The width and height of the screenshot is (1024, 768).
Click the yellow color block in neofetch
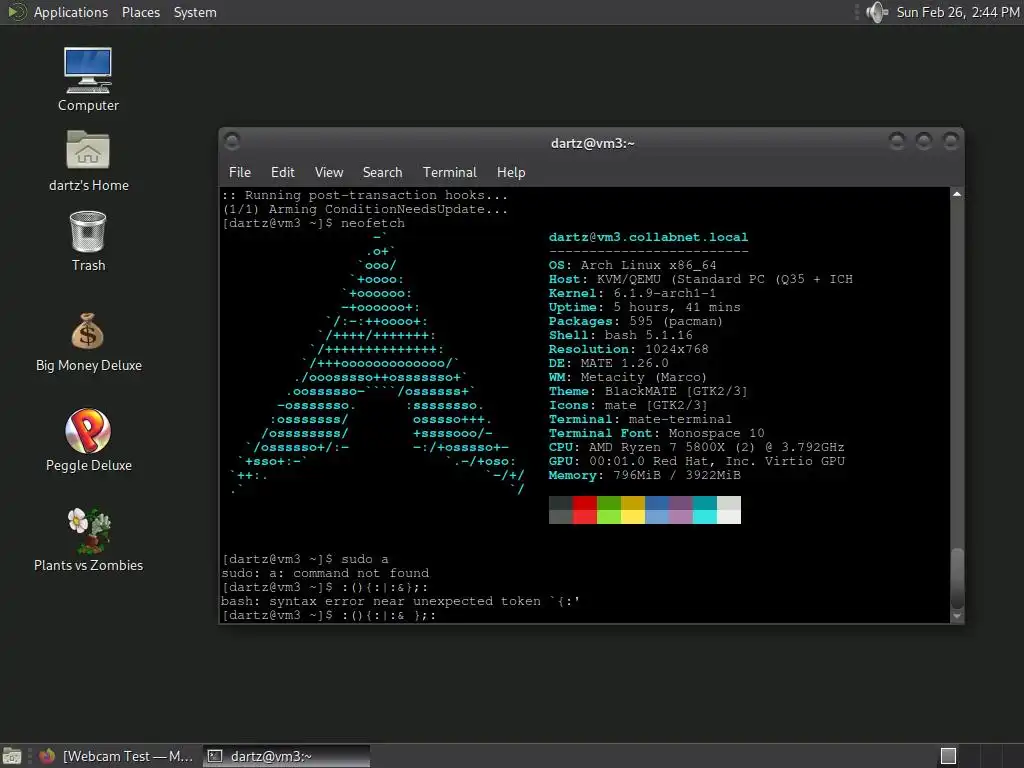tap(633, 509)
